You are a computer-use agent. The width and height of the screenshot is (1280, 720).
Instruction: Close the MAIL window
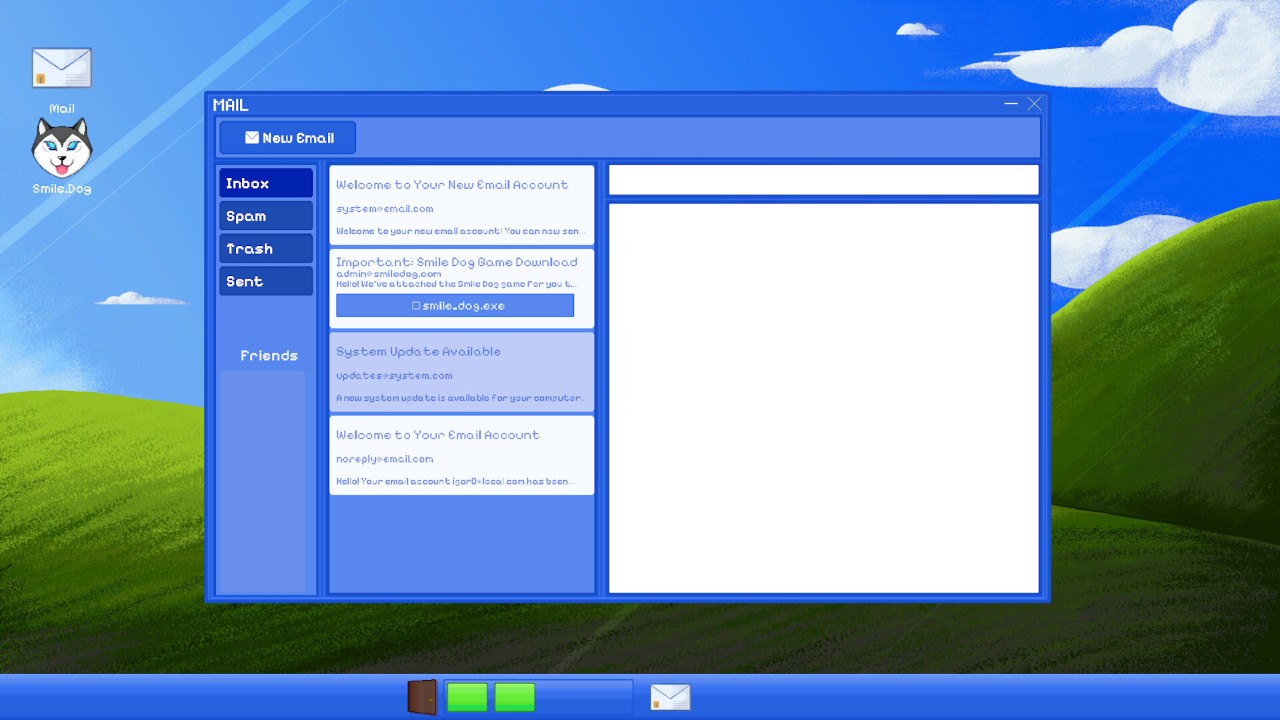pos(1034,104)
